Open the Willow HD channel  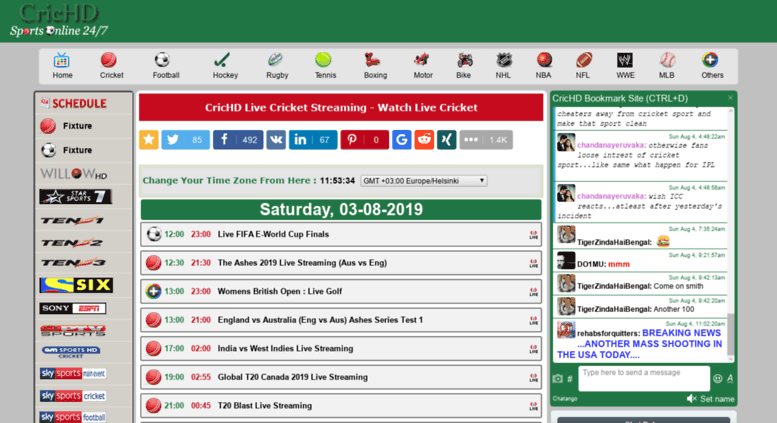74,174
